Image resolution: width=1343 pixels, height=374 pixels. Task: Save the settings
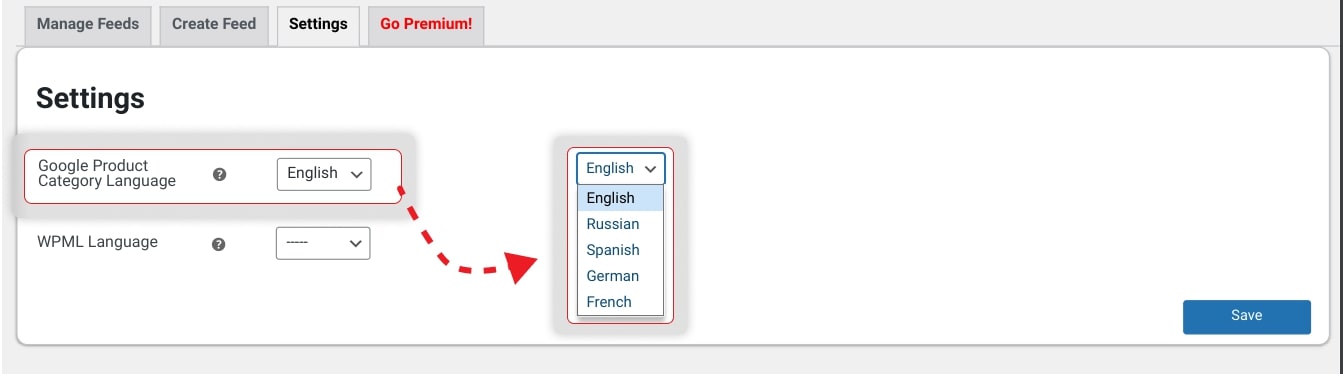coord(1246,316)
